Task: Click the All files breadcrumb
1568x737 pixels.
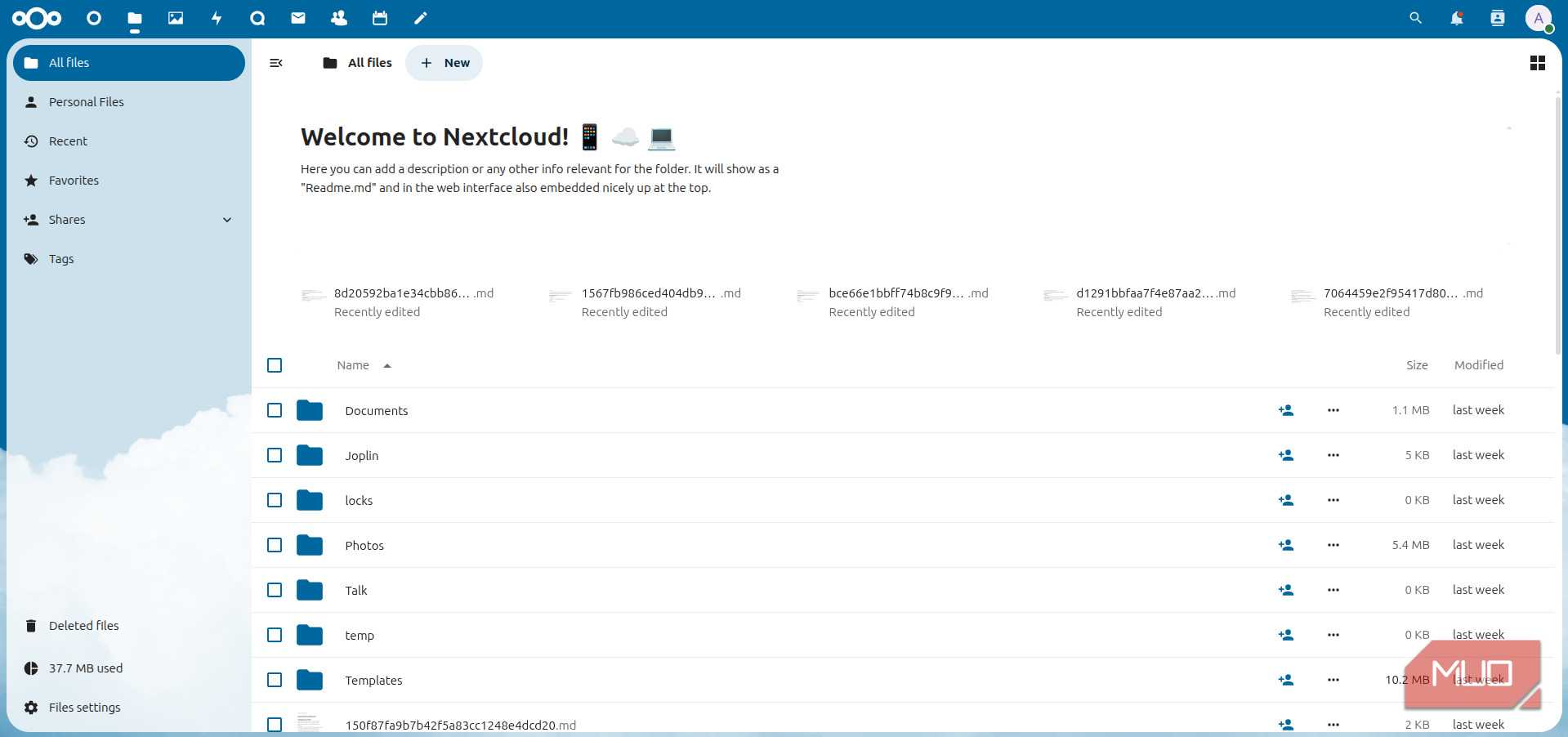Action: pyautogui.click(x=358, y=63)
